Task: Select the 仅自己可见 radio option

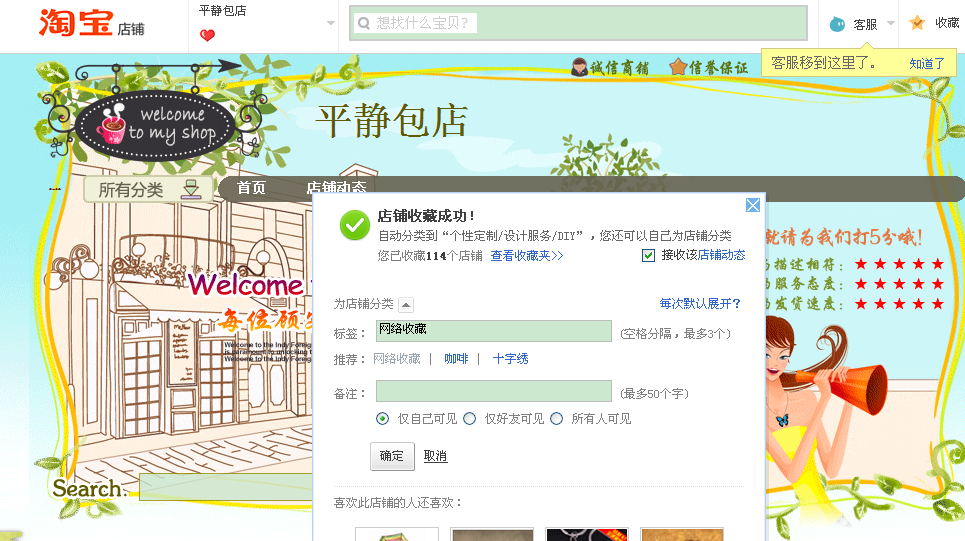Action: 382,419
